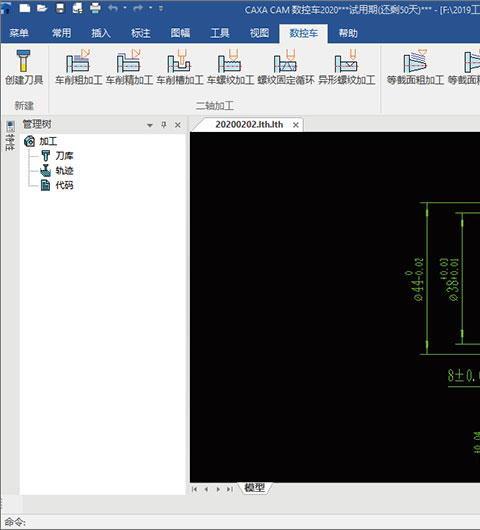Screen dimensions: 480x530
Task: Click the New file icon in quick access toolbar
Action: [25, 8]
